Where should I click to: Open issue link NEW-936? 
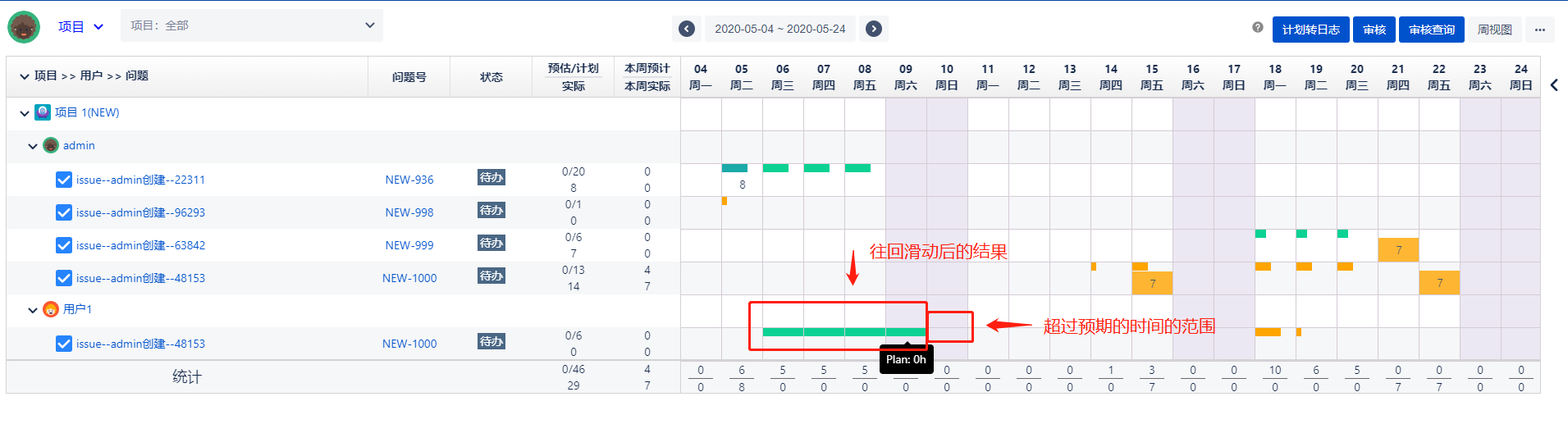(409, 180)
